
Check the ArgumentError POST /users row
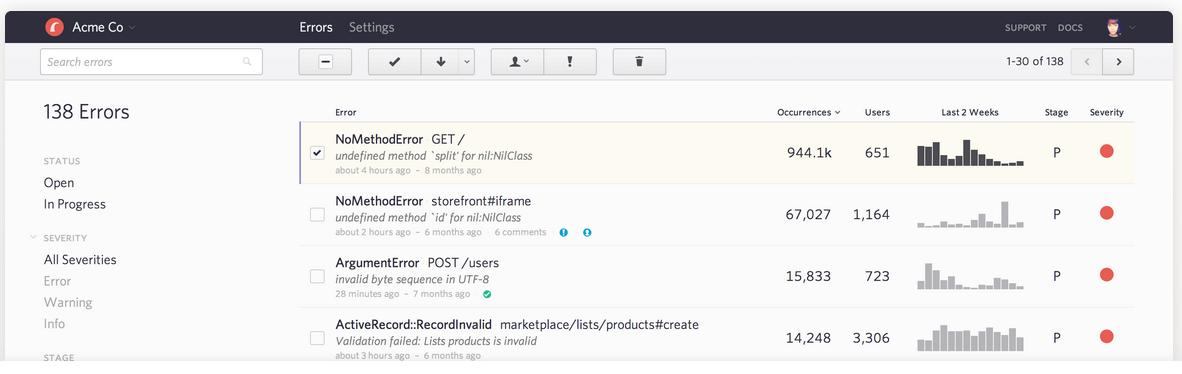(317, 277)
